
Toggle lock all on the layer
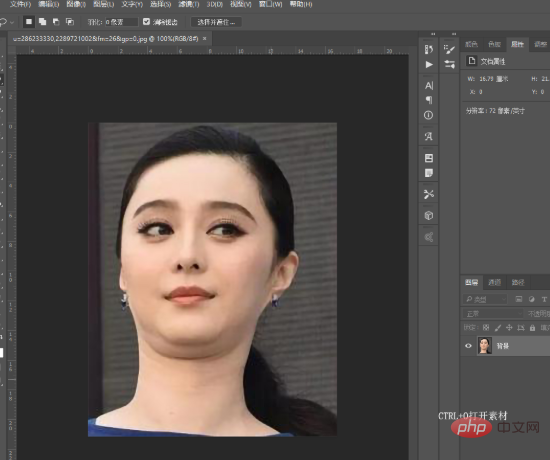532,328
